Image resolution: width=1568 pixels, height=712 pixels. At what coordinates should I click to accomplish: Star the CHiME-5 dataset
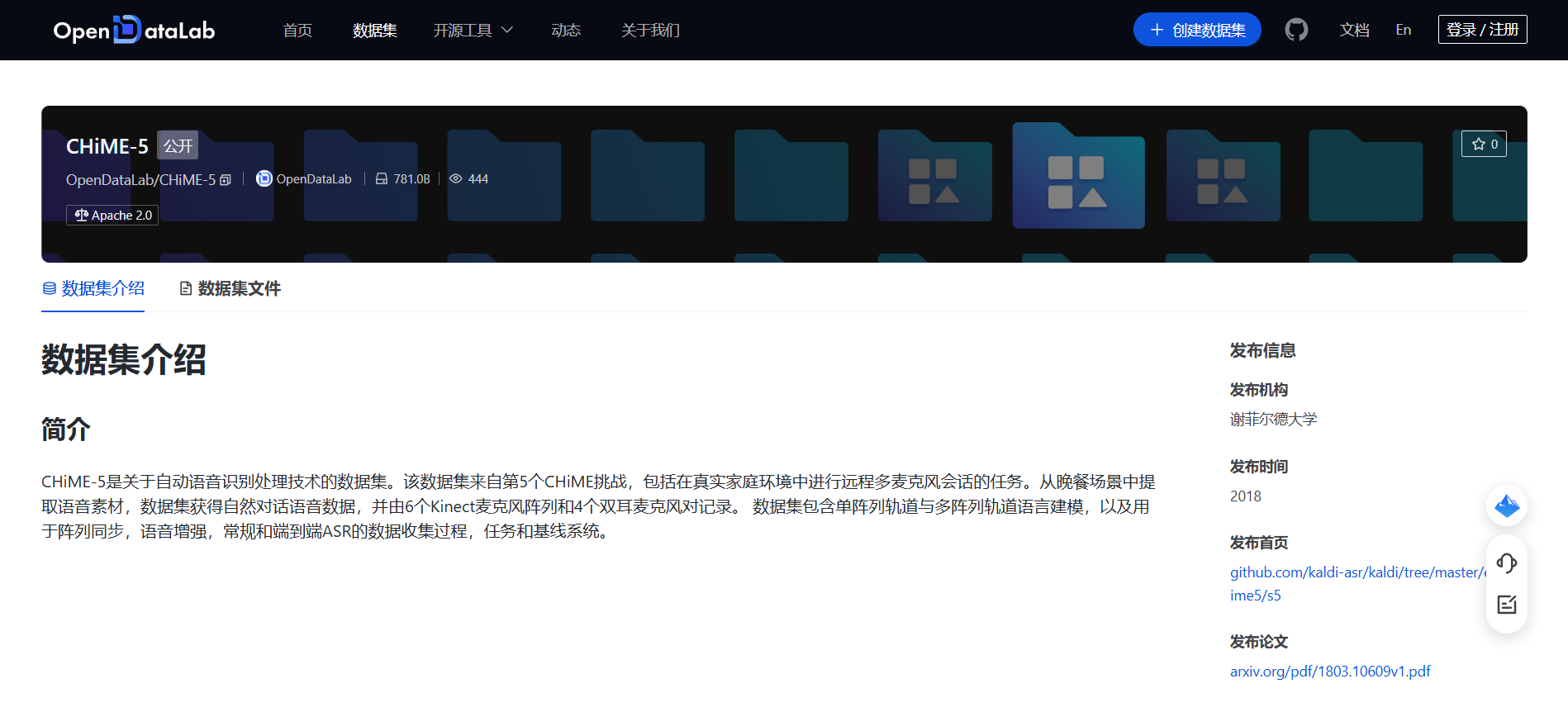click(1484, 144)
